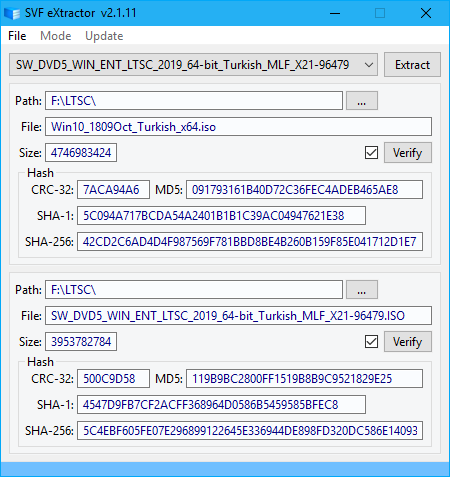Open the Mode menu
The height and width of the screenshot is (477, 450).
[56, 36]
